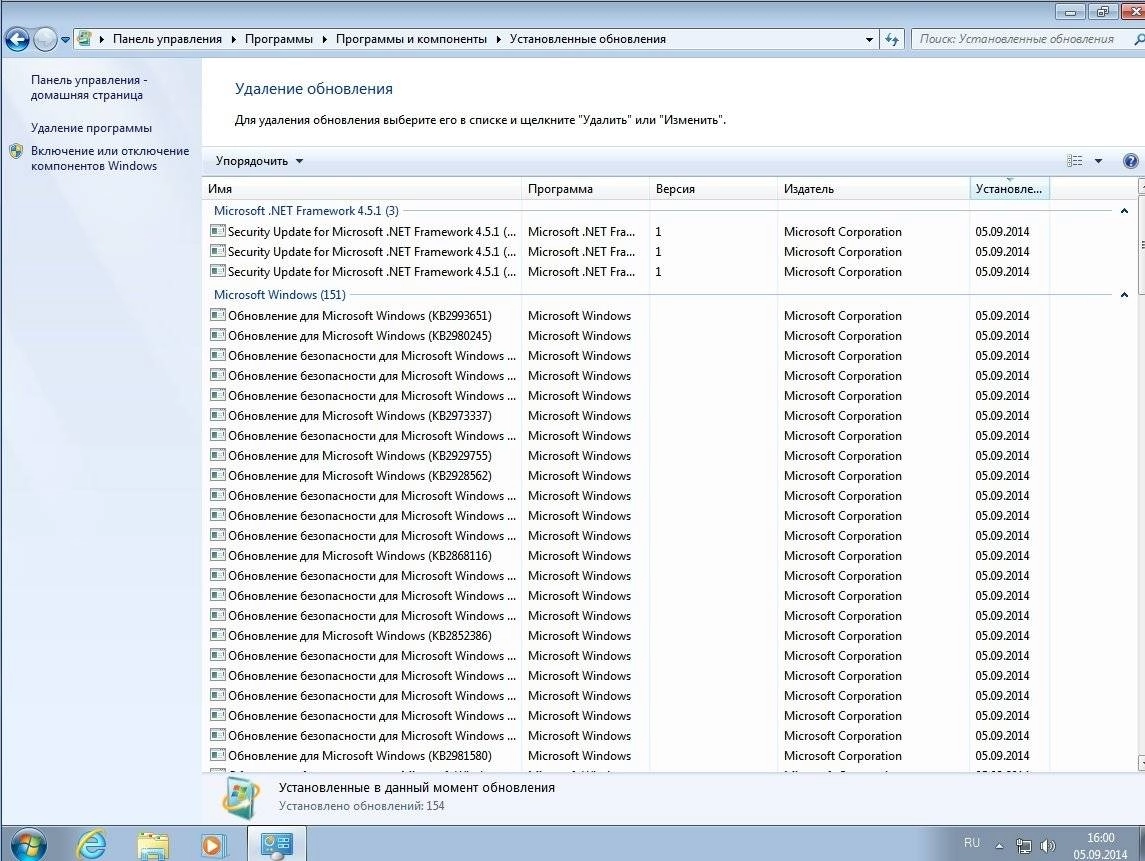This screenshot has width=1145, height=861.
Task: Select update KB2928562
Action: [627, 475]
